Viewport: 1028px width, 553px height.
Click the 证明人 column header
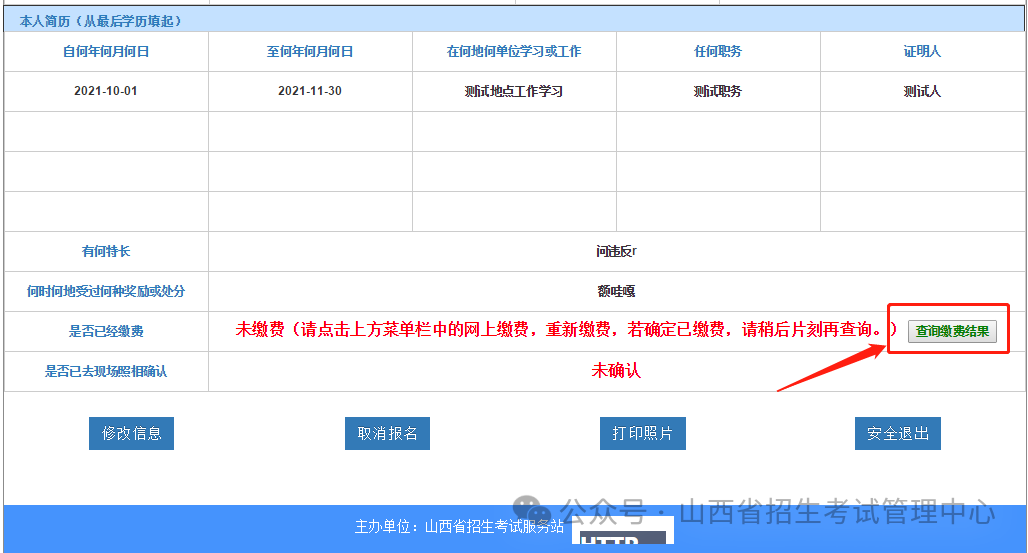[922, 51]
